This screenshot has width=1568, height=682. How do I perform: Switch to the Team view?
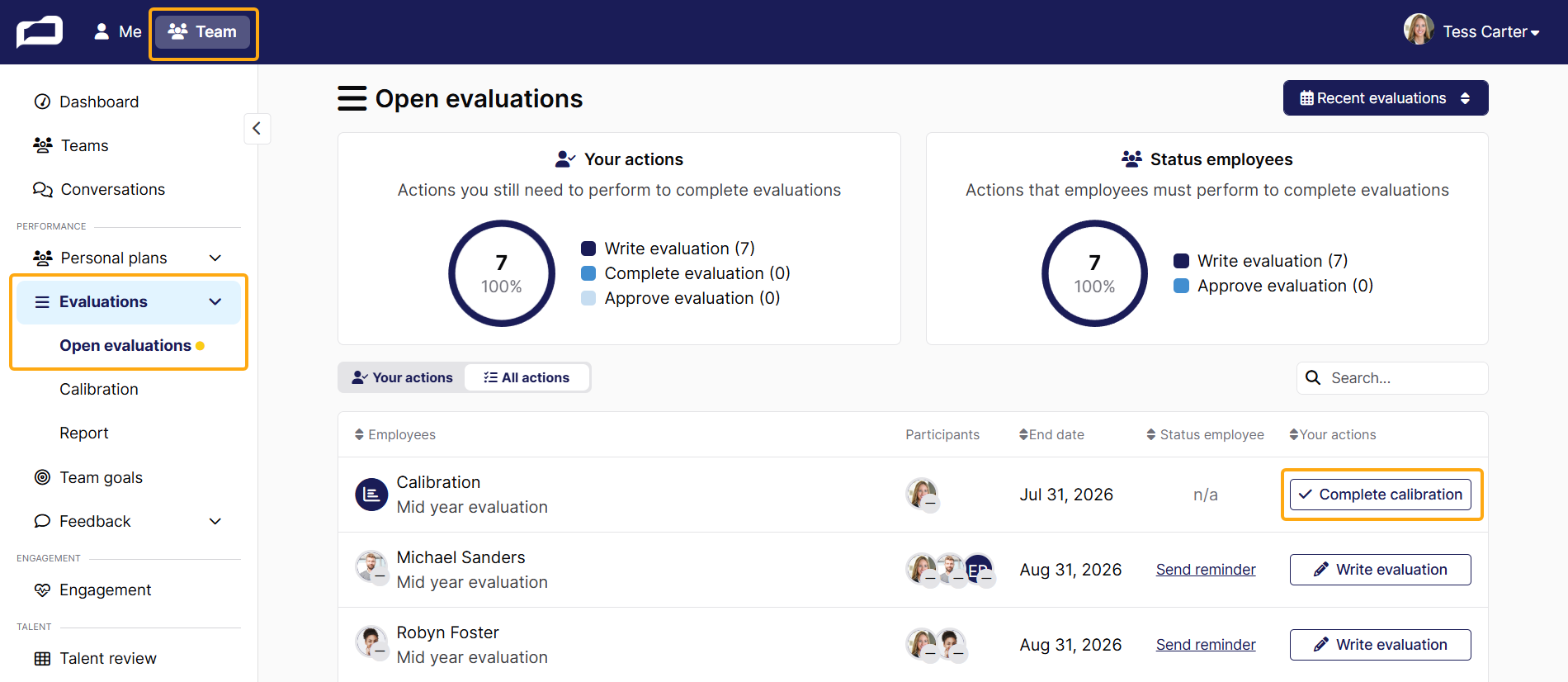pyautogui.click(x=202, y=32)
